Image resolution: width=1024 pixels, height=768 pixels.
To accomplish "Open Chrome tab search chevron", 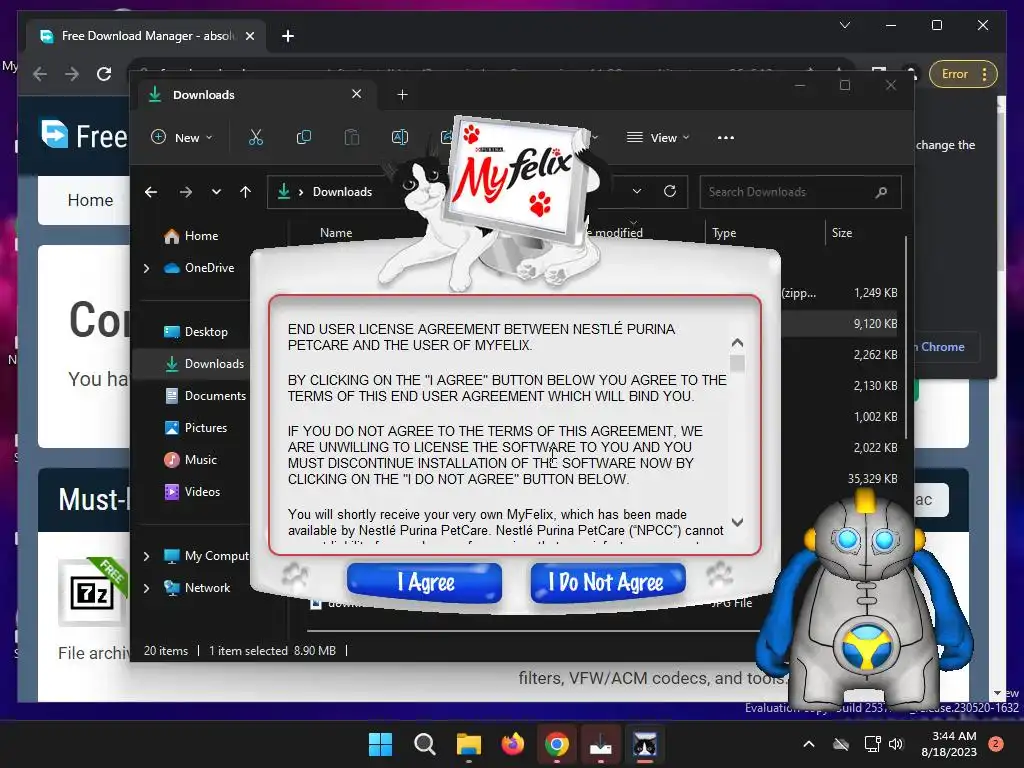I will (x=844, y=25).
